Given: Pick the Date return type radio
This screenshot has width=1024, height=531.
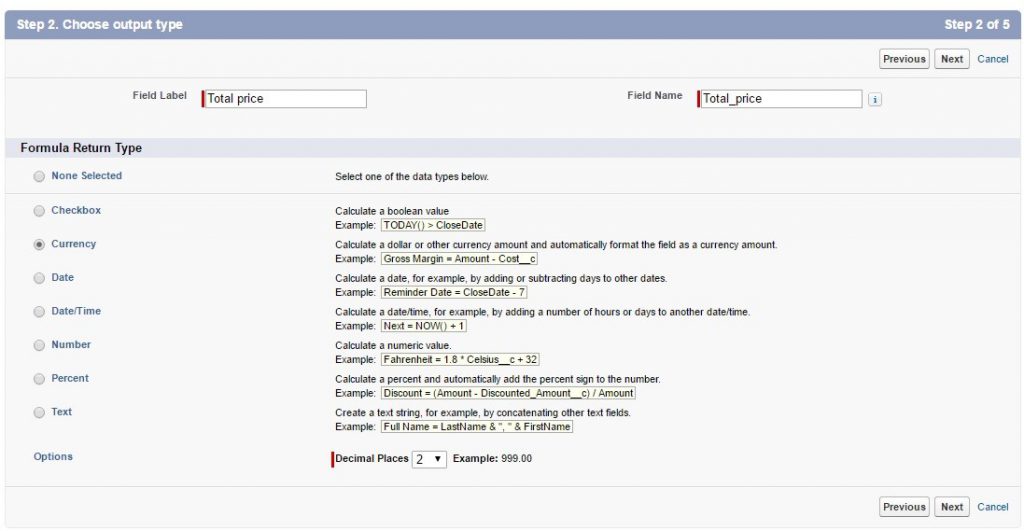Looking at the screenshot, I should 39,278.
